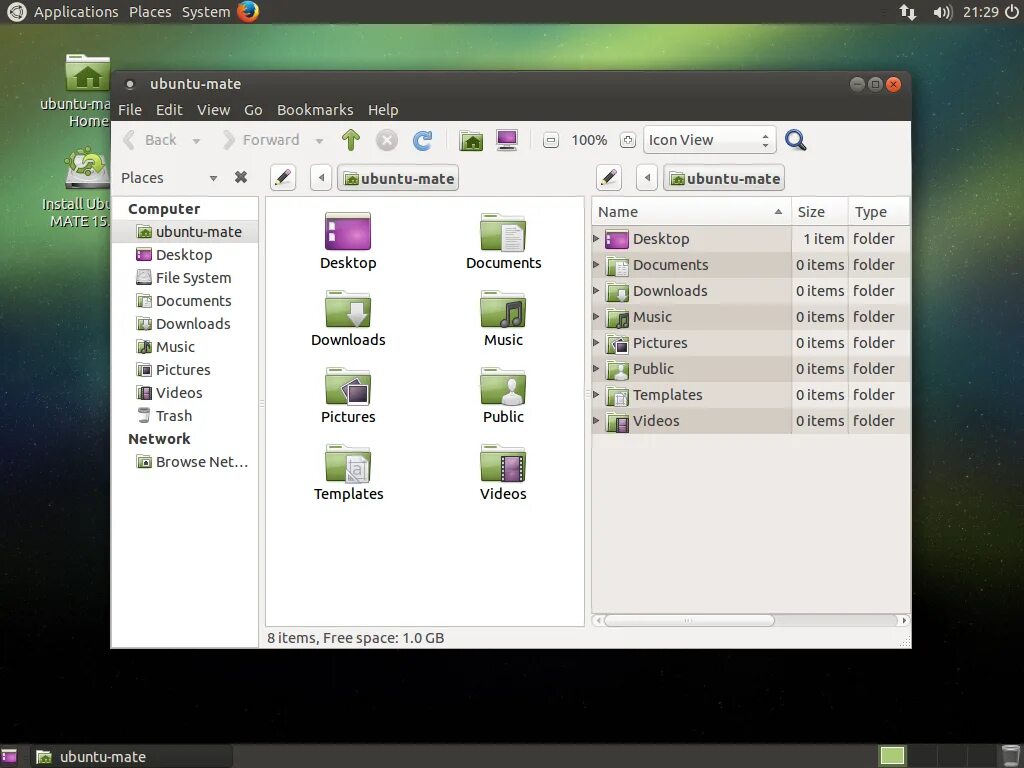Open Pictures folder in icon view
The height and width of the screenshot is (768, 1024).
348,396
